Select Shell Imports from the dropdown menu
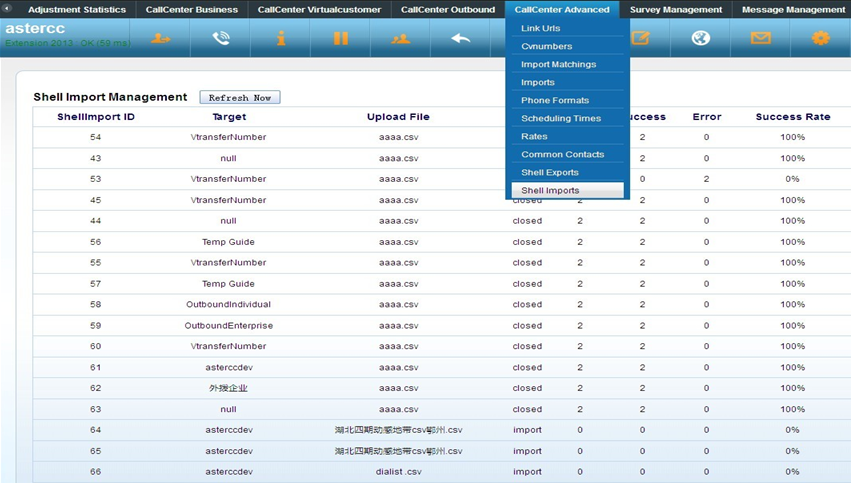 [x=567, y=190]
